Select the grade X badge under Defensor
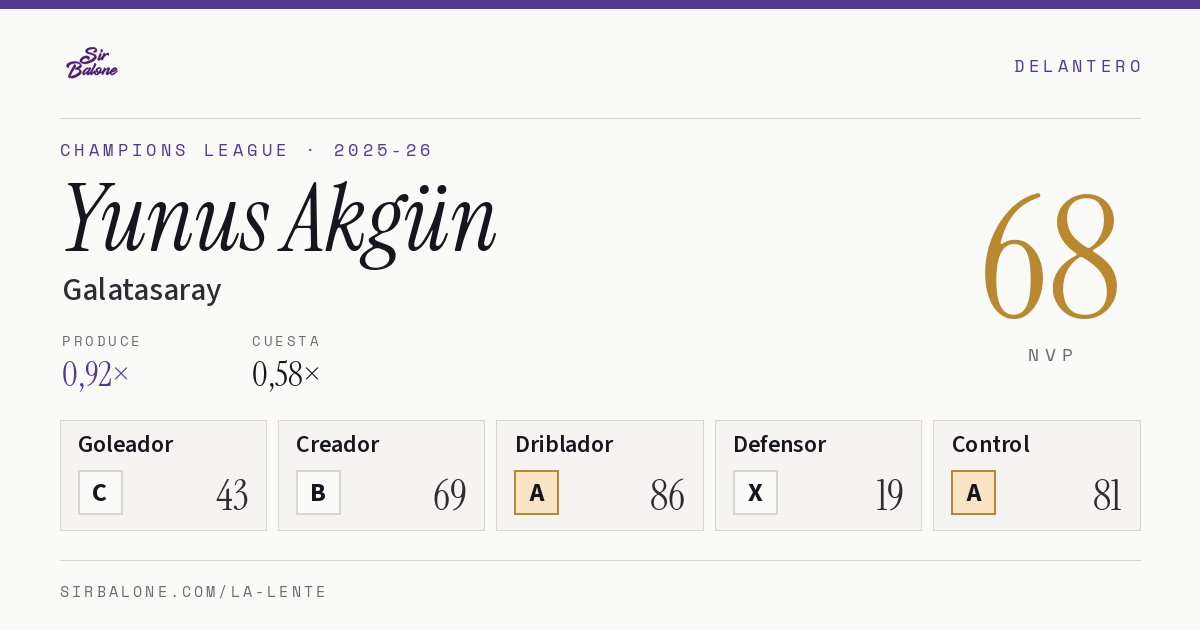Image resolution: width=1200 pixels, height=630 pixels. (755, 492)
